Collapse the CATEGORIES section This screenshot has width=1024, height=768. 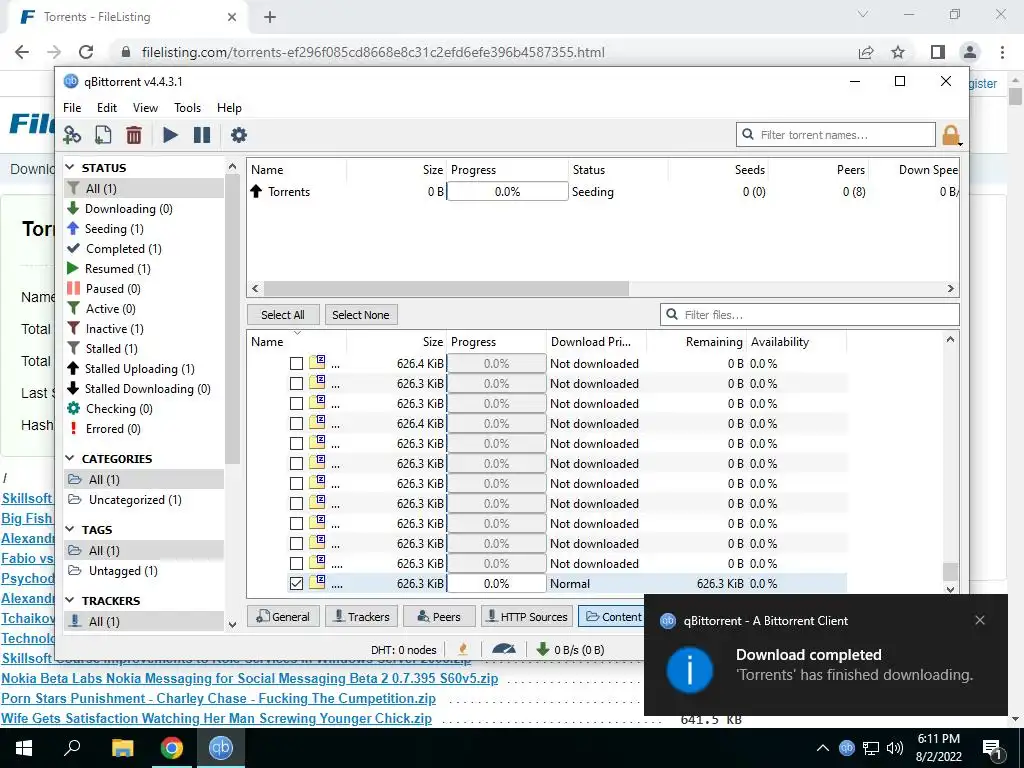[x=71, y=458]
